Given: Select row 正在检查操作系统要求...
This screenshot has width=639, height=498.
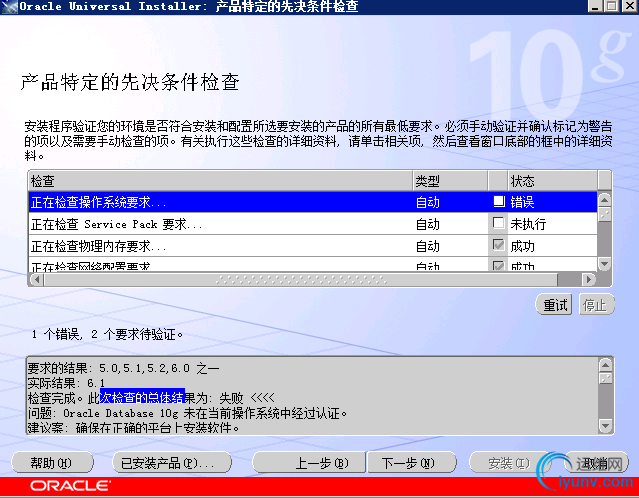Looking at the screenshot, I should point(313,202).
